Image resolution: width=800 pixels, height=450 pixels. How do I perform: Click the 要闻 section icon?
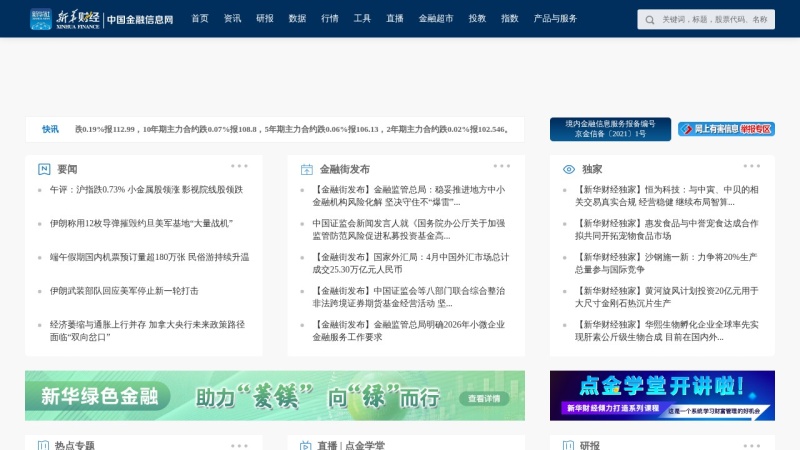click(x=44, y=169)
